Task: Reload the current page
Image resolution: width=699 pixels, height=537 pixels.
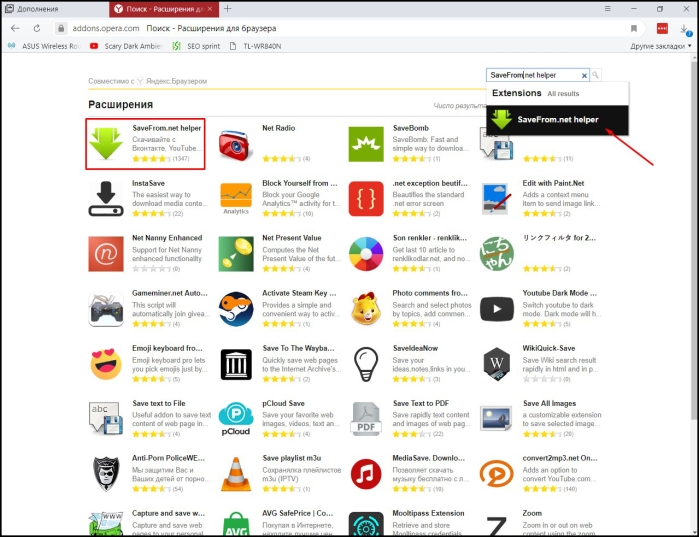Action: [x=37, y=28]
